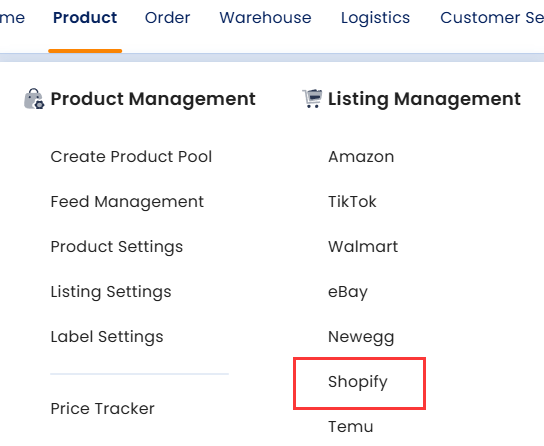The width and height of the screenshot is (544, 446).
Task: Open Listing Settings
Action: 111,292
